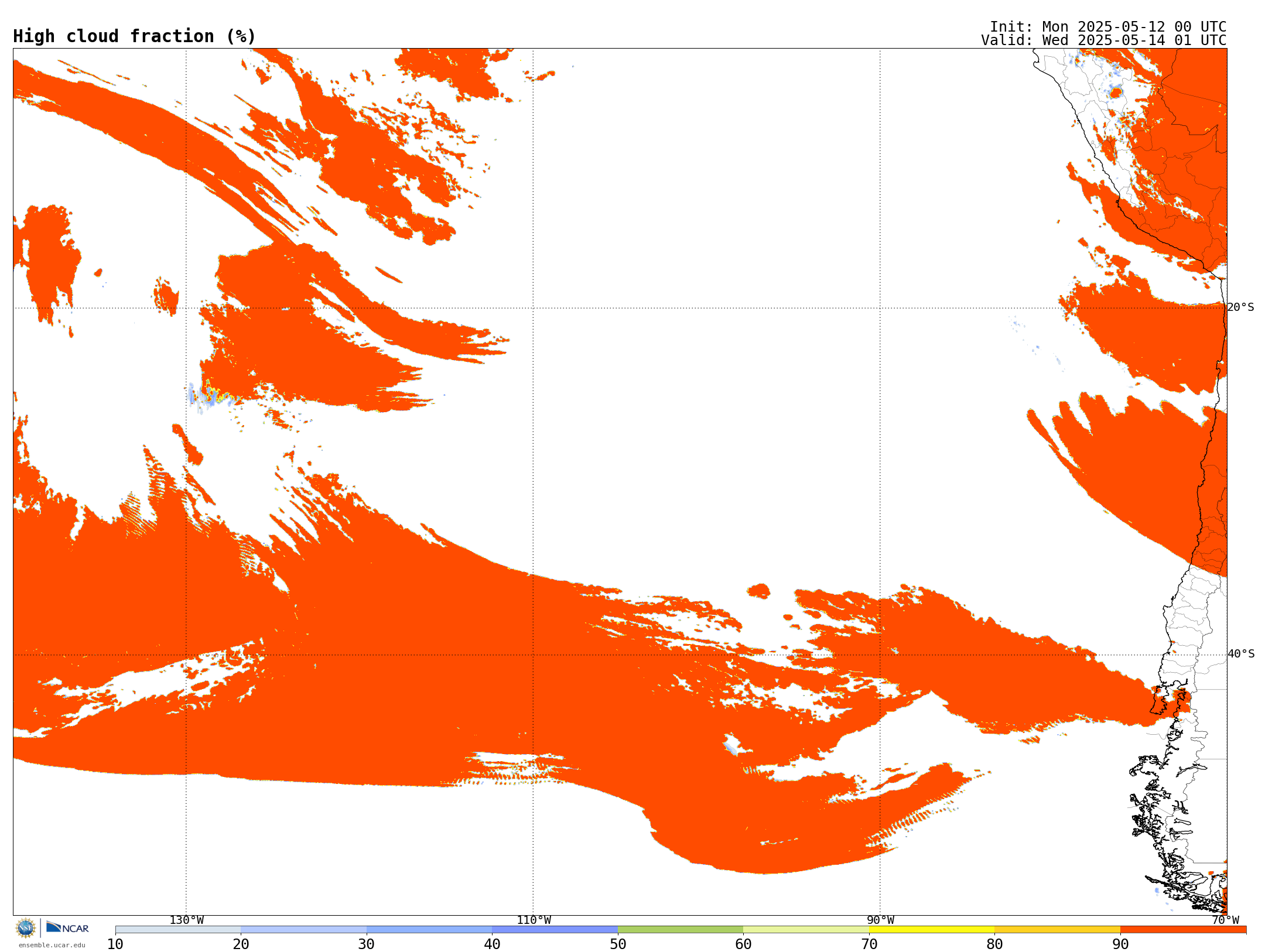Click the colorbar tick label '40'
The width and height of the screenshot is (1265, 952).
492,944
